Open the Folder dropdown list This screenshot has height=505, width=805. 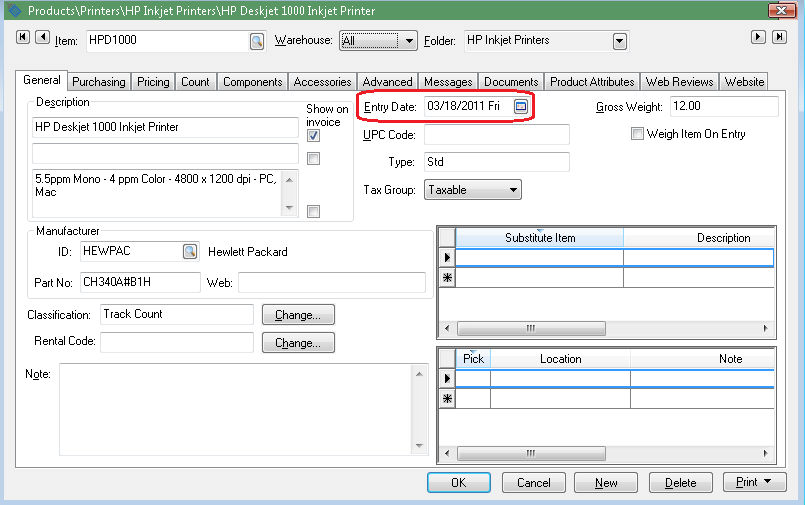click(x=619, y=41)
